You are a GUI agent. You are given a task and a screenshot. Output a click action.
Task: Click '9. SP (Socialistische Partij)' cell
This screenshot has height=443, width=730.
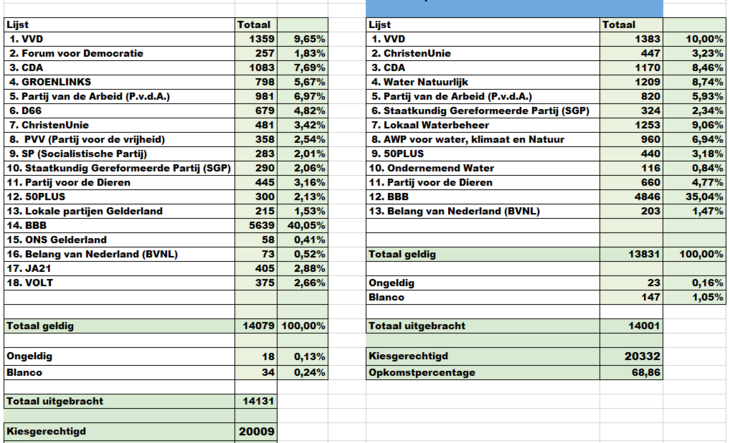tap(119, 154)
